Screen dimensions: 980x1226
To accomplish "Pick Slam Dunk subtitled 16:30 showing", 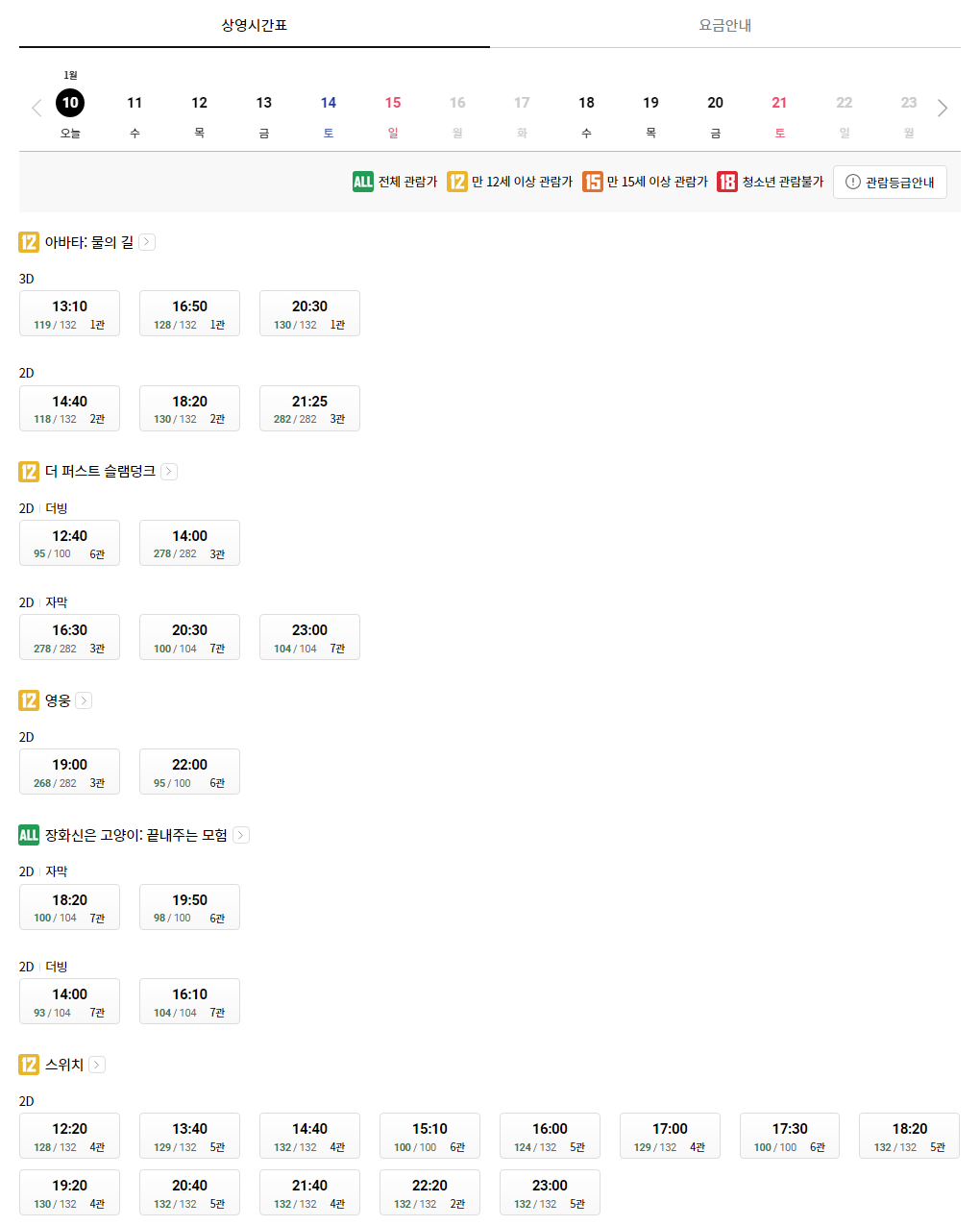I will [x=69, y=637].
